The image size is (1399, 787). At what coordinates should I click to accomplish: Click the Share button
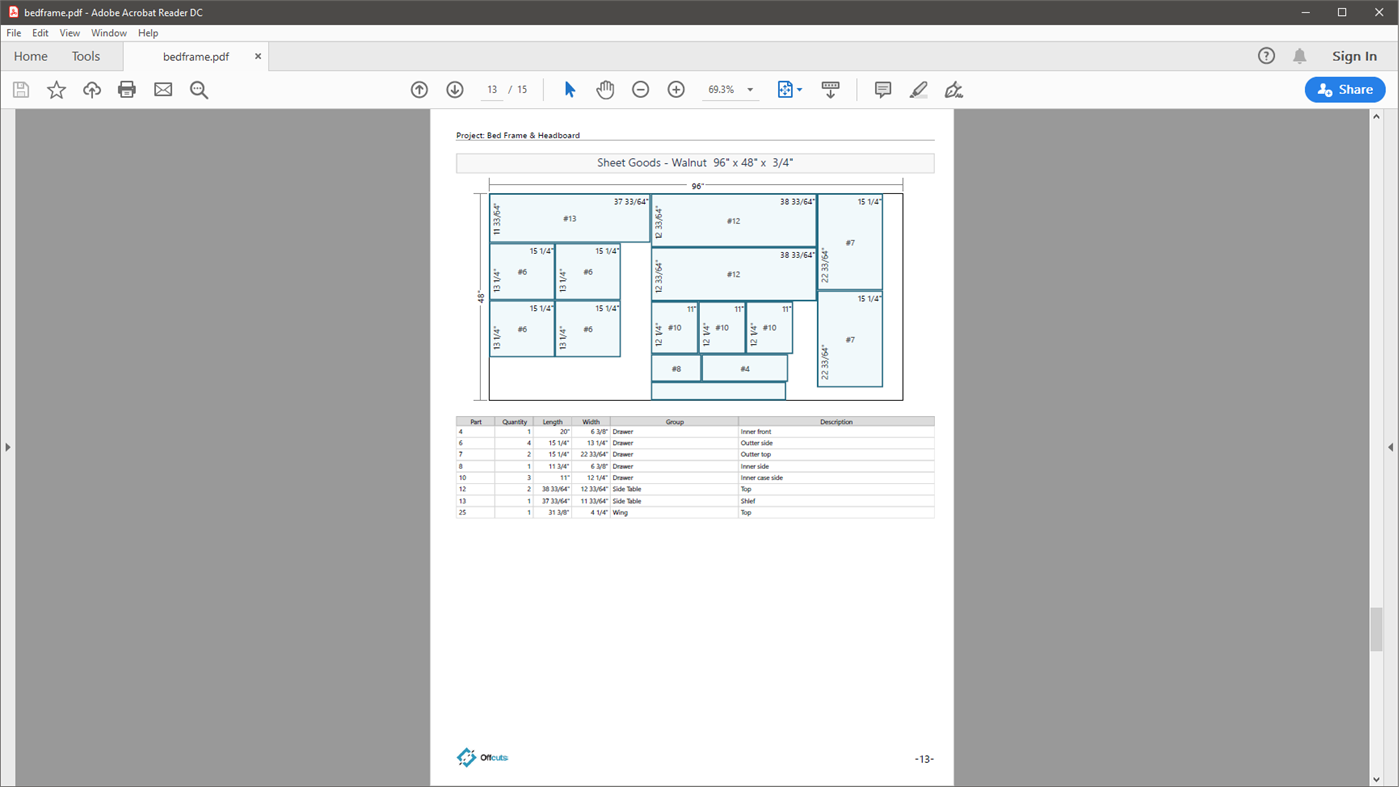1345,90
